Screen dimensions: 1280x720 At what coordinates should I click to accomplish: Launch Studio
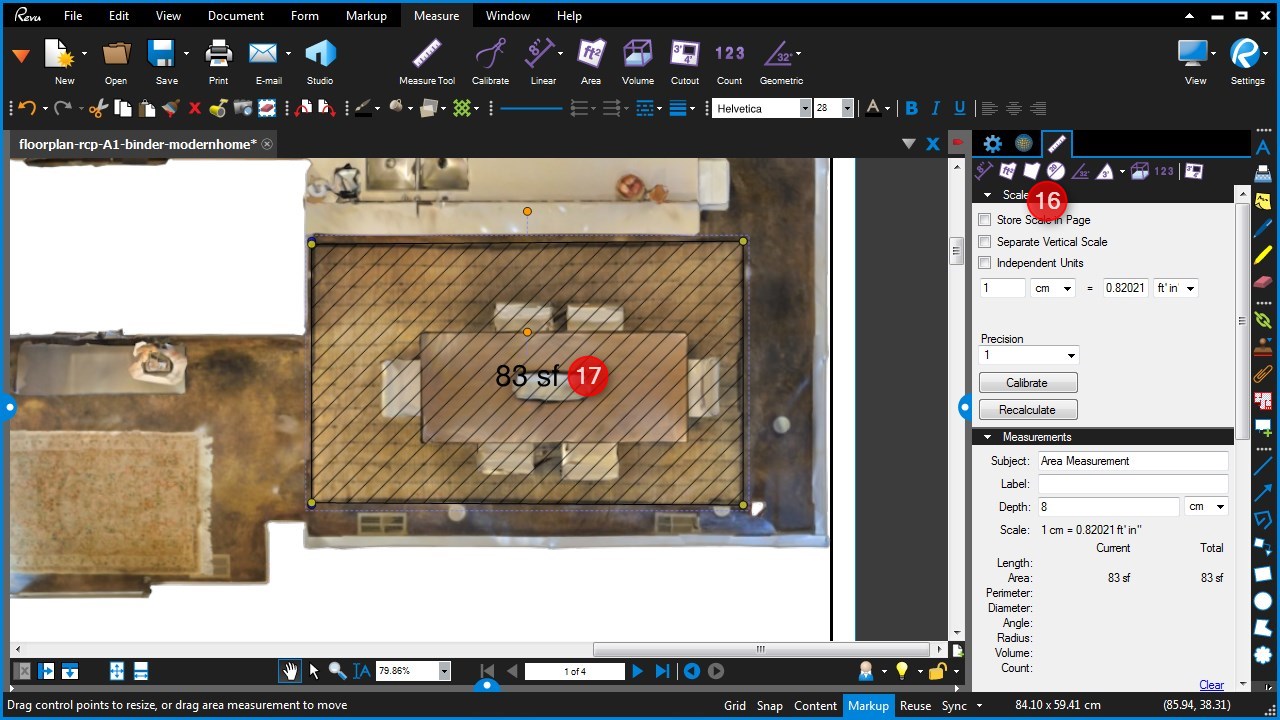point(320,62)
